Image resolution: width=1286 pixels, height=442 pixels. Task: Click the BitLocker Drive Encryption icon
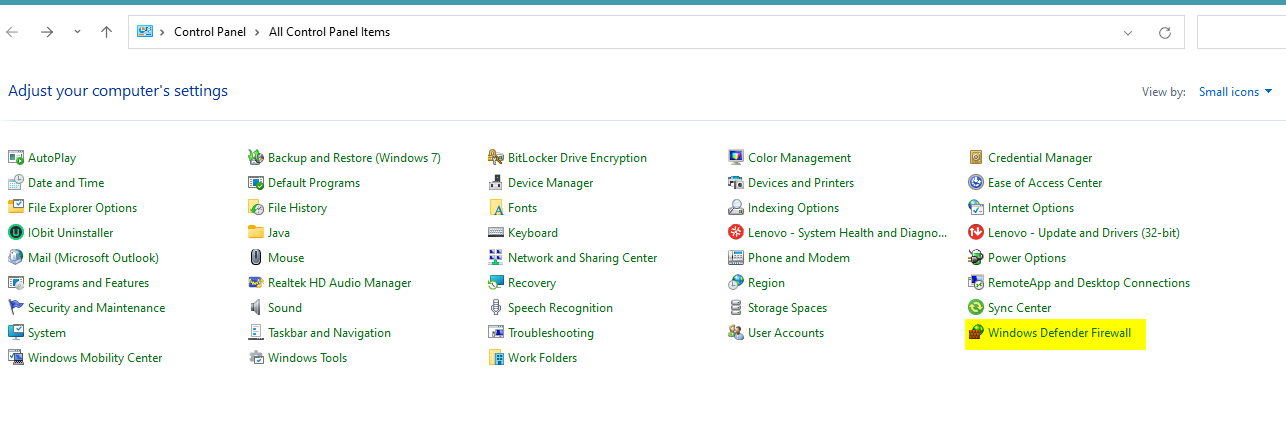(x=496, y=157)
